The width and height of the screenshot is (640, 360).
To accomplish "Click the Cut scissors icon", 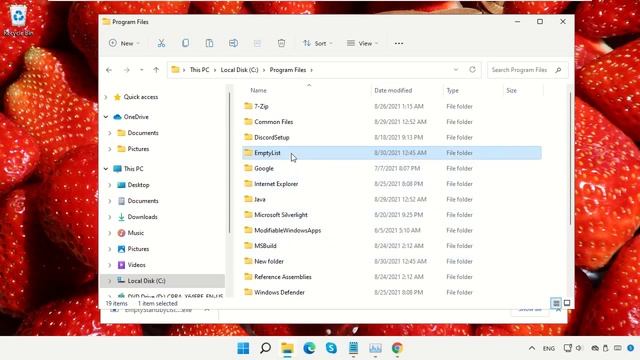I will tap(161, 43).
